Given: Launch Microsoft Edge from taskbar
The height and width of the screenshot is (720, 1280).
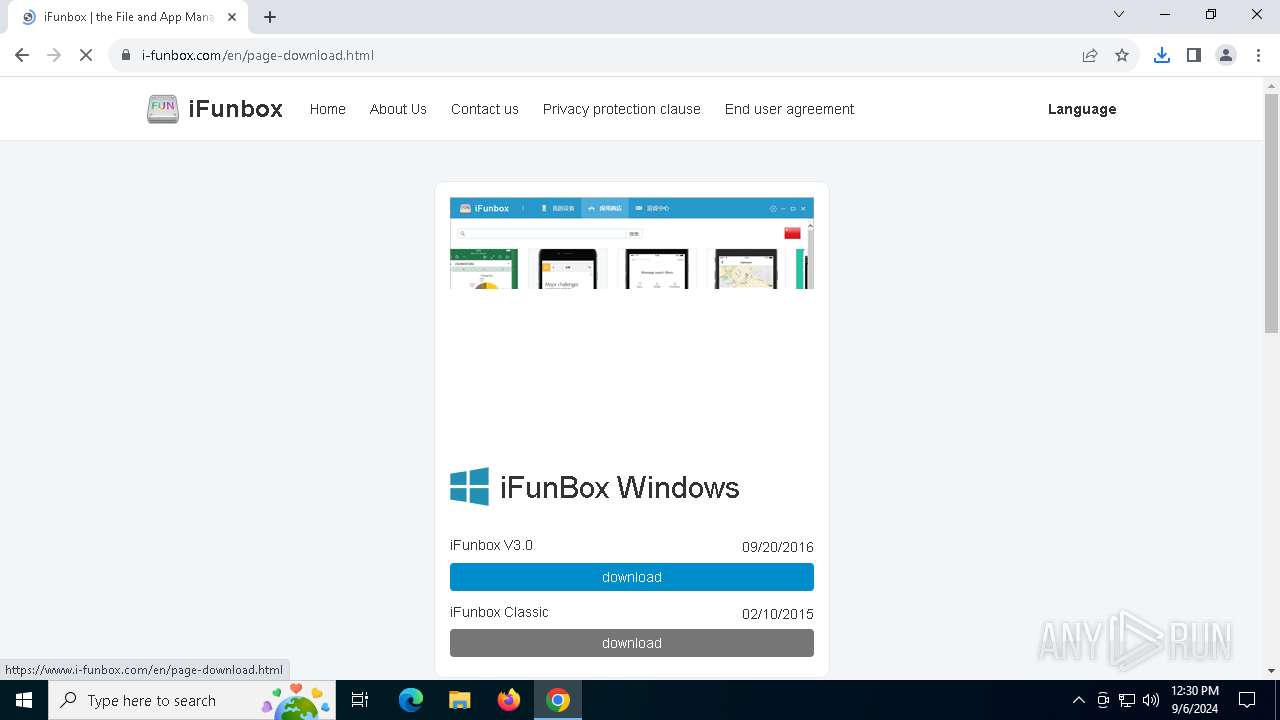Looking at the screenshot, I should click(x=411, y=700).
